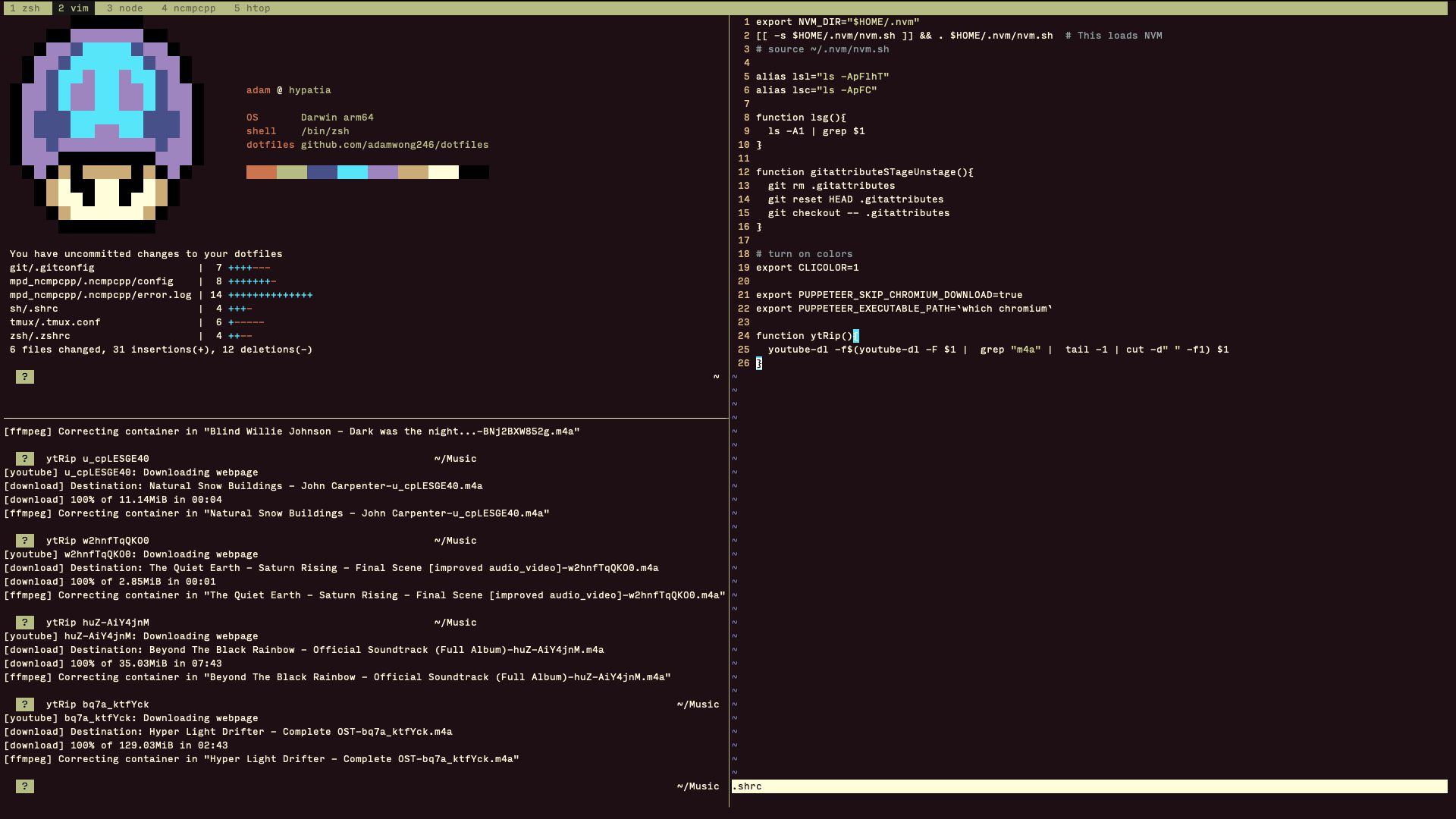Click the orange color palette swatch
This screenshot has height=819, width=1456.
[x=261, y=172]
